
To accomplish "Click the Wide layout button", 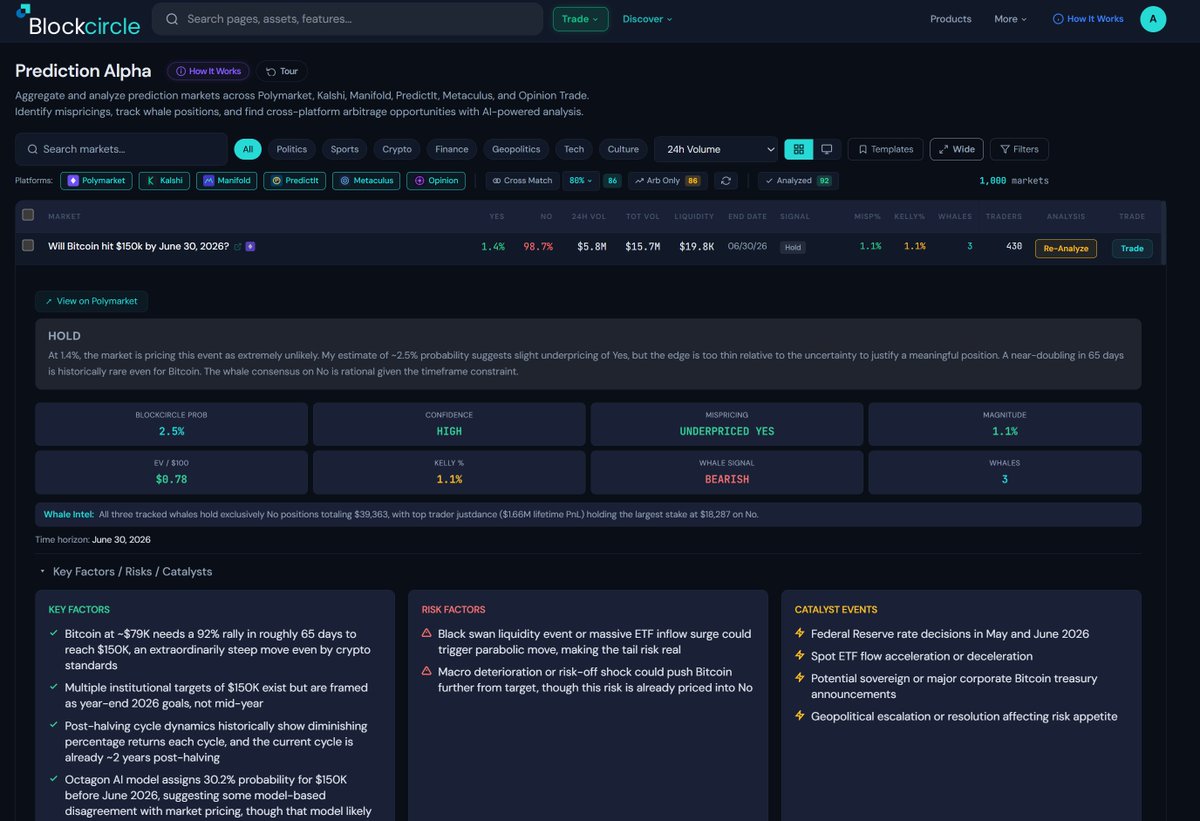I will 957,149.
